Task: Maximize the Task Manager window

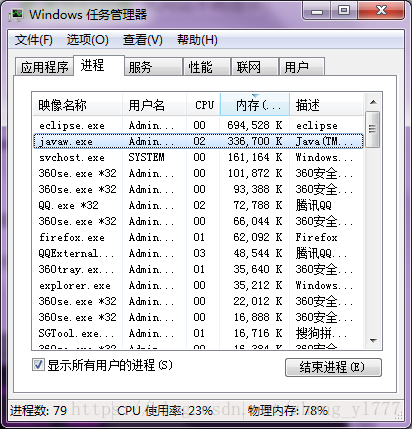Action: [x=344, y=11]
